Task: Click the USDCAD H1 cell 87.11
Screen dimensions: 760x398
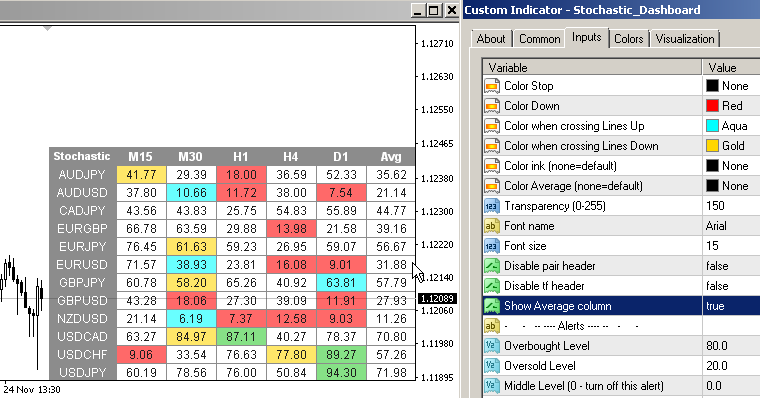Action: pyautogui.click(x=241, y=336)
